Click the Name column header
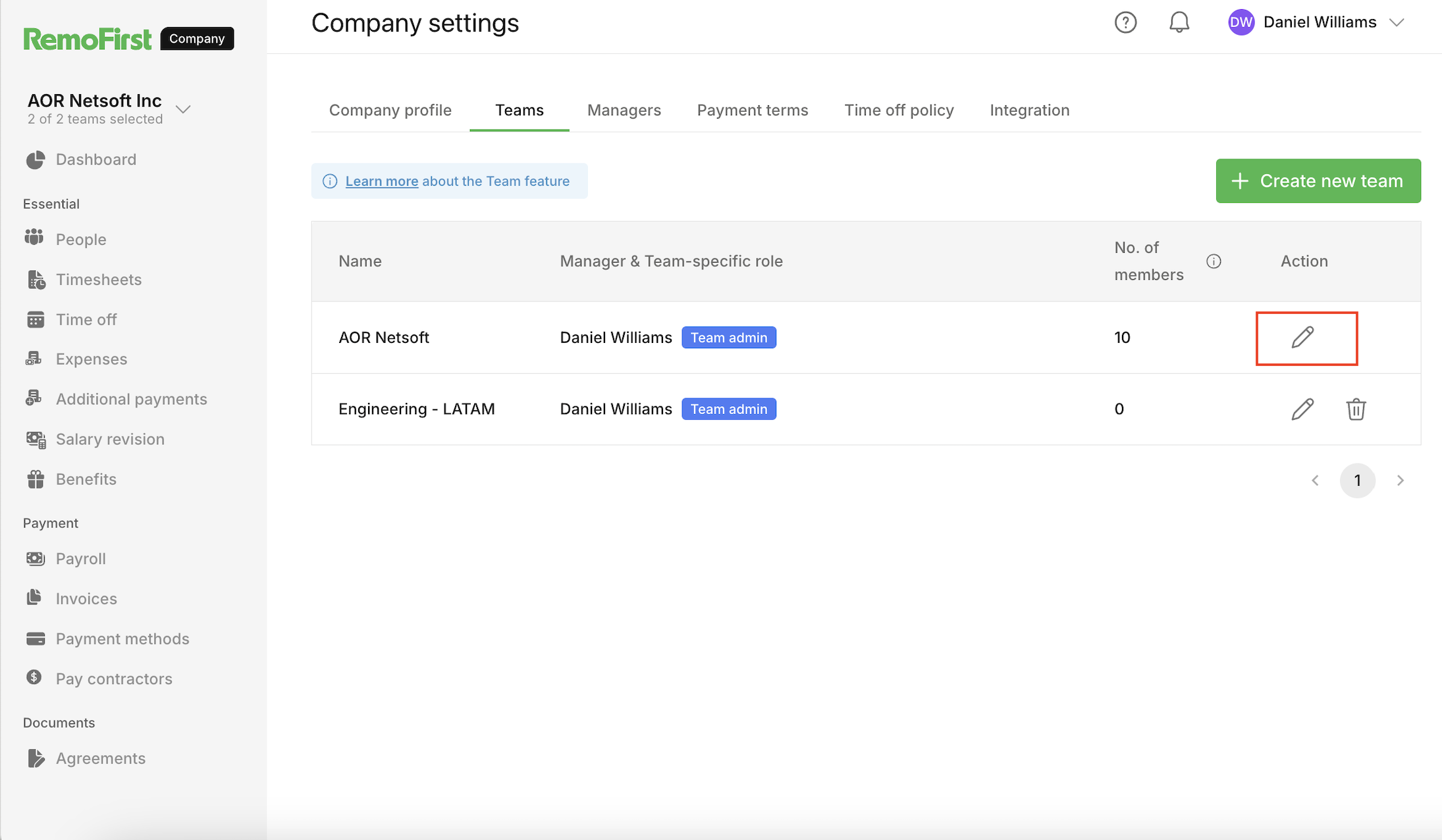 coord(360,261)
